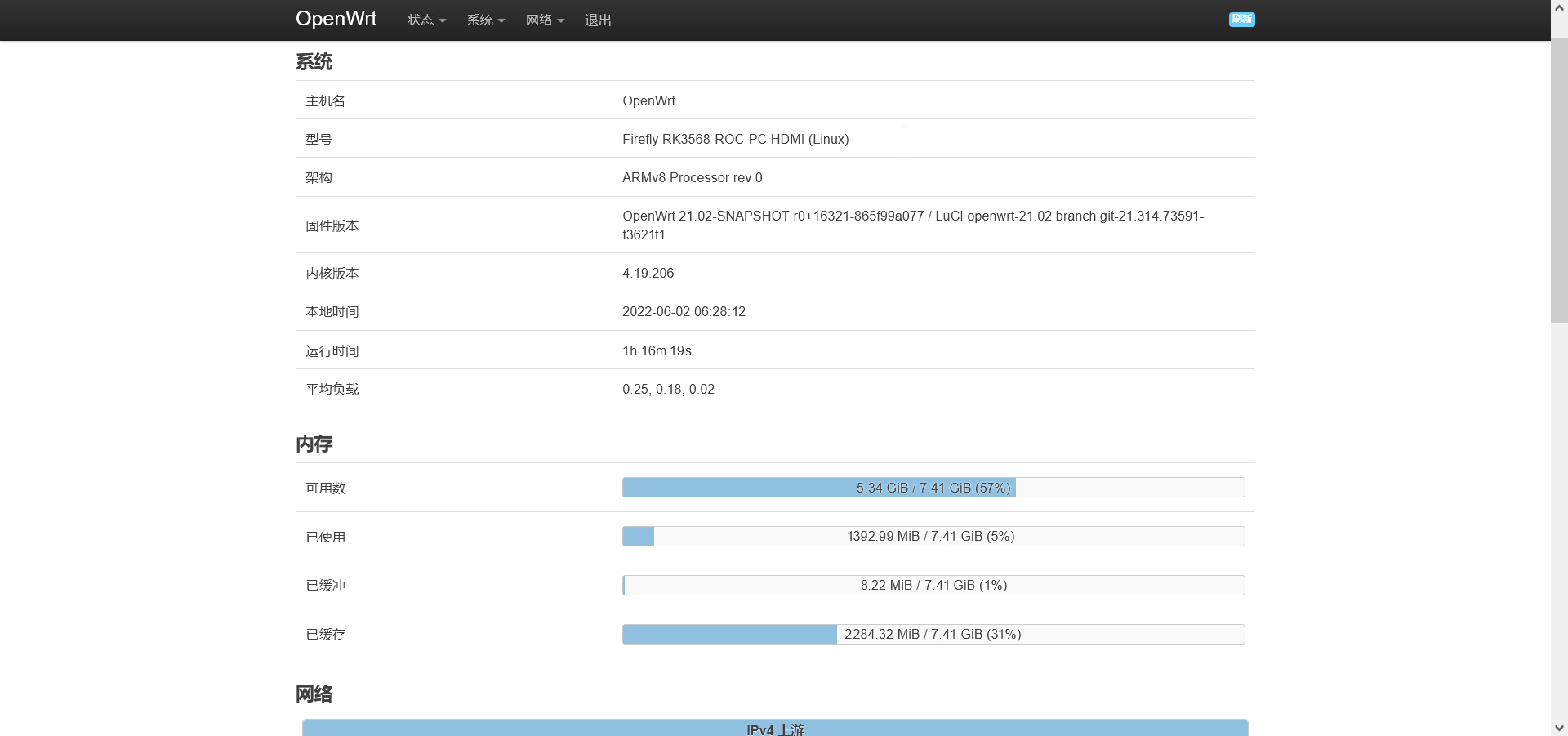The image size is (1568, 736).
Task: Open the OpenWrt brand link
Action: point(336,19)
